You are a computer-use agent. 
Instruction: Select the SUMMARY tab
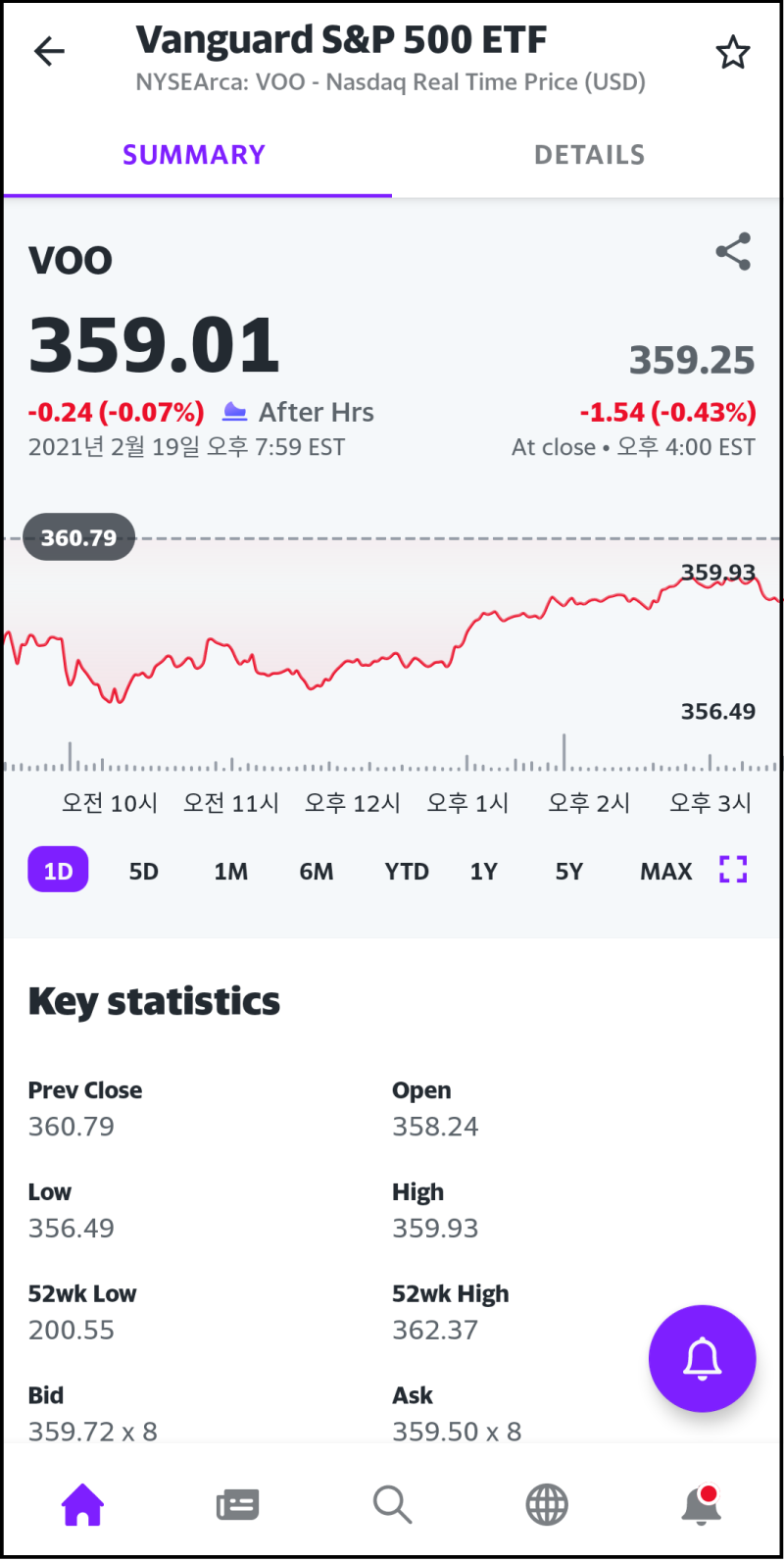pyautogui.click(x=194, y=155)
